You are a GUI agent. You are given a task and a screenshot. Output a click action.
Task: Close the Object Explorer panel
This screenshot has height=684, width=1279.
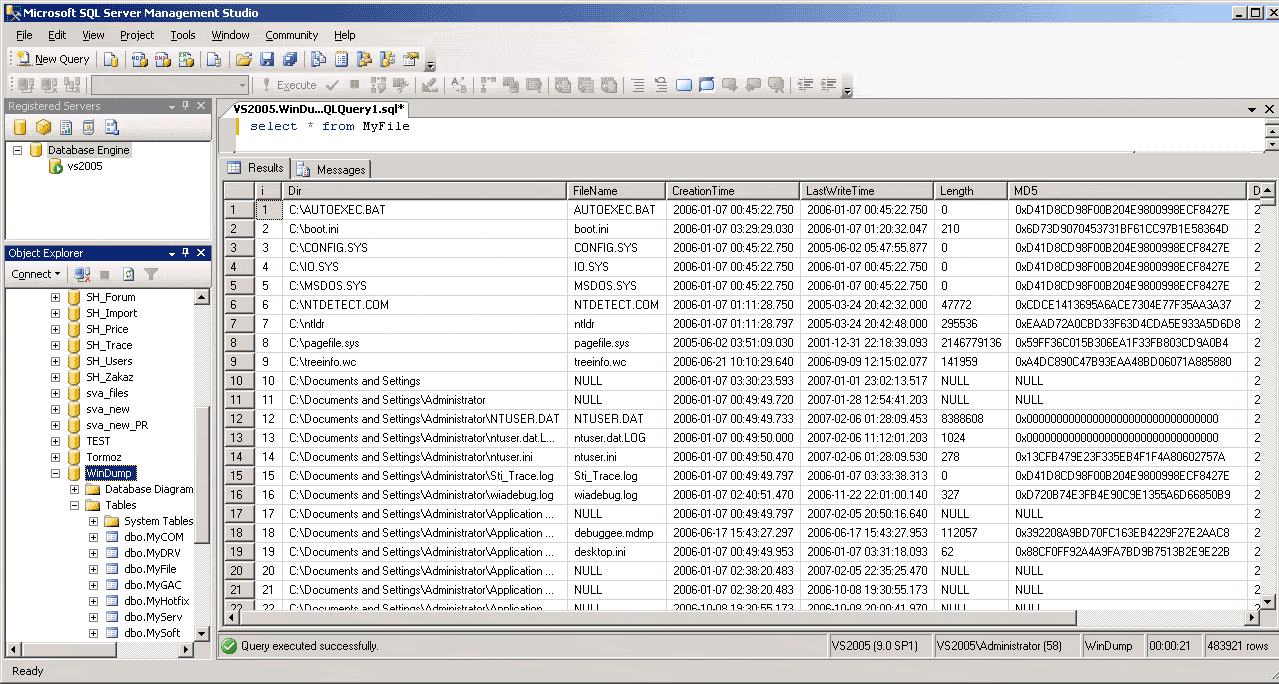[x=201, y=253]
